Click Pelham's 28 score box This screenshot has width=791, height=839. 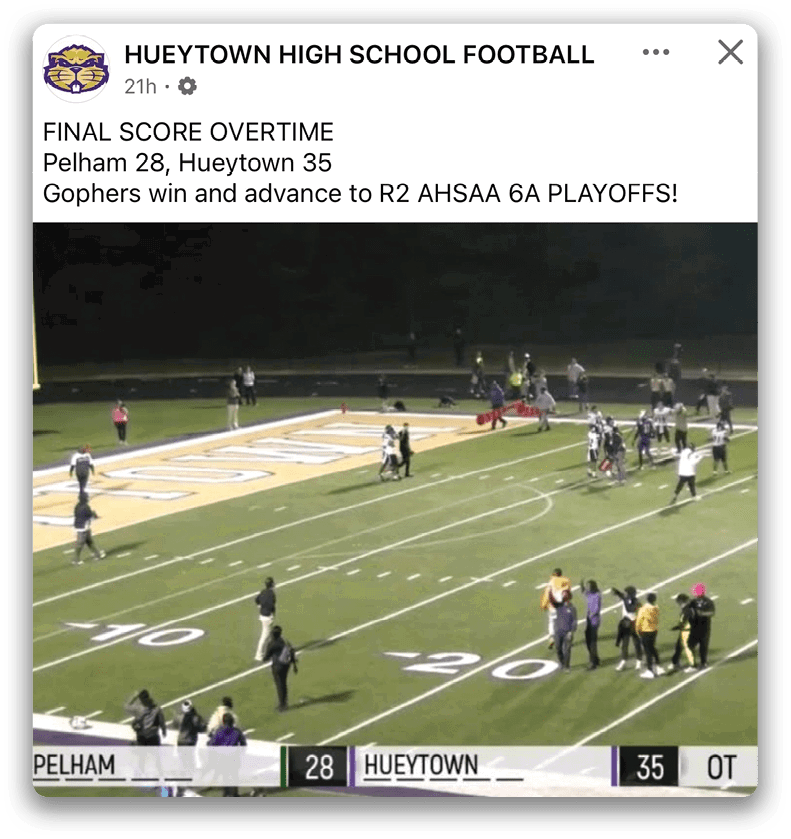tap(319, 767)
